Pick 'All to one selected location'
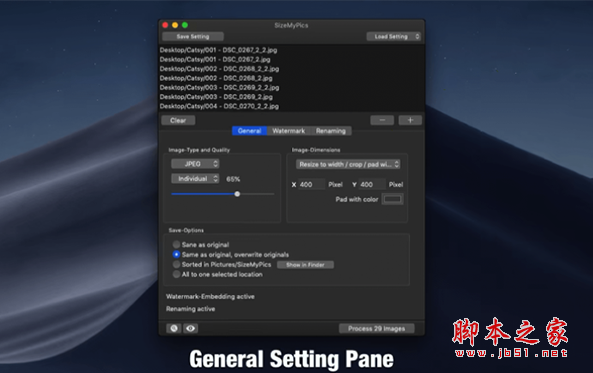The height and width of the screenshot is (373, 593). pos(176,274)
